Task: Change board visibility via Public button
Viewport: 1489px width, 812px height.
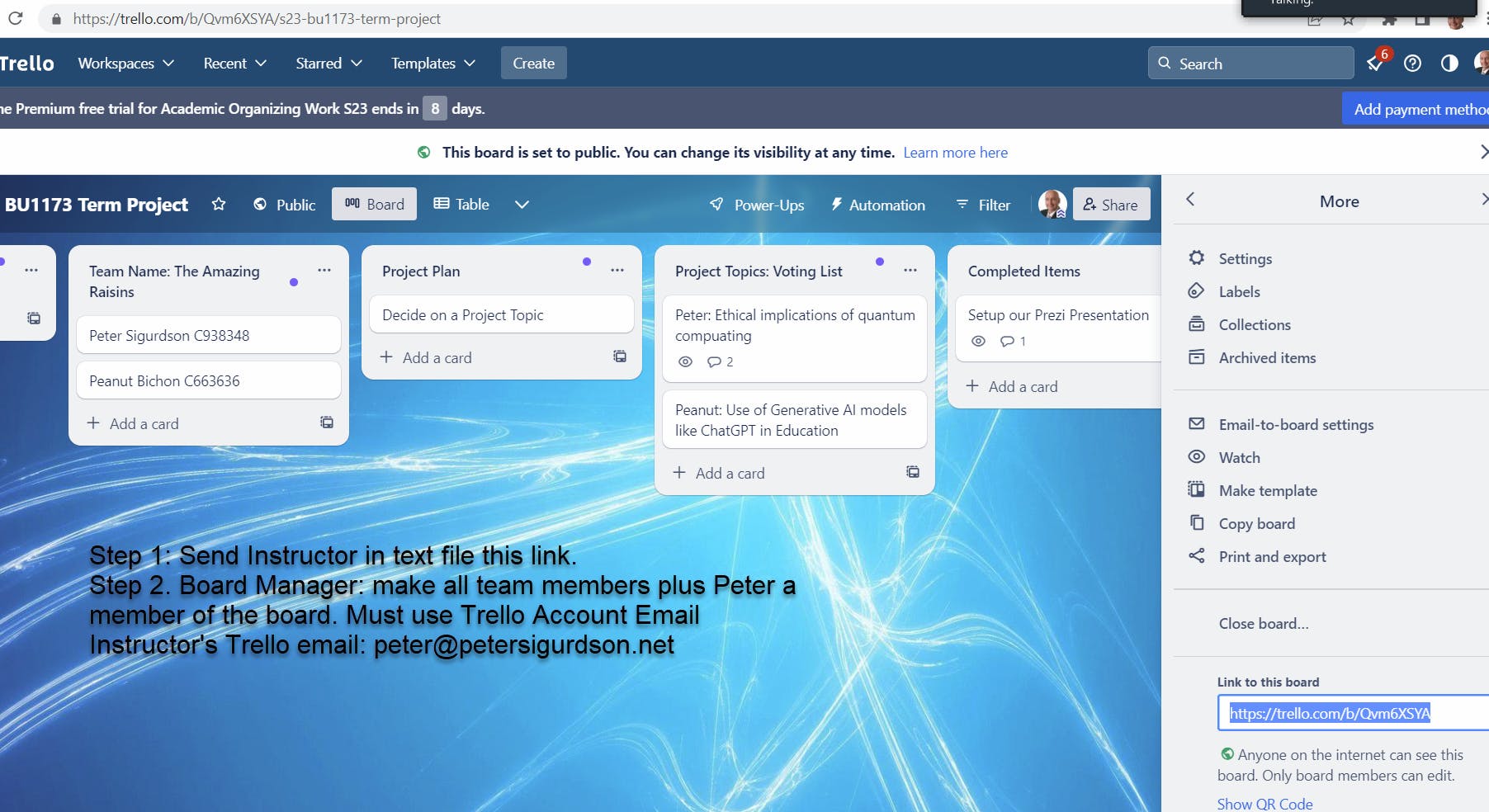Action: (285, 205)
